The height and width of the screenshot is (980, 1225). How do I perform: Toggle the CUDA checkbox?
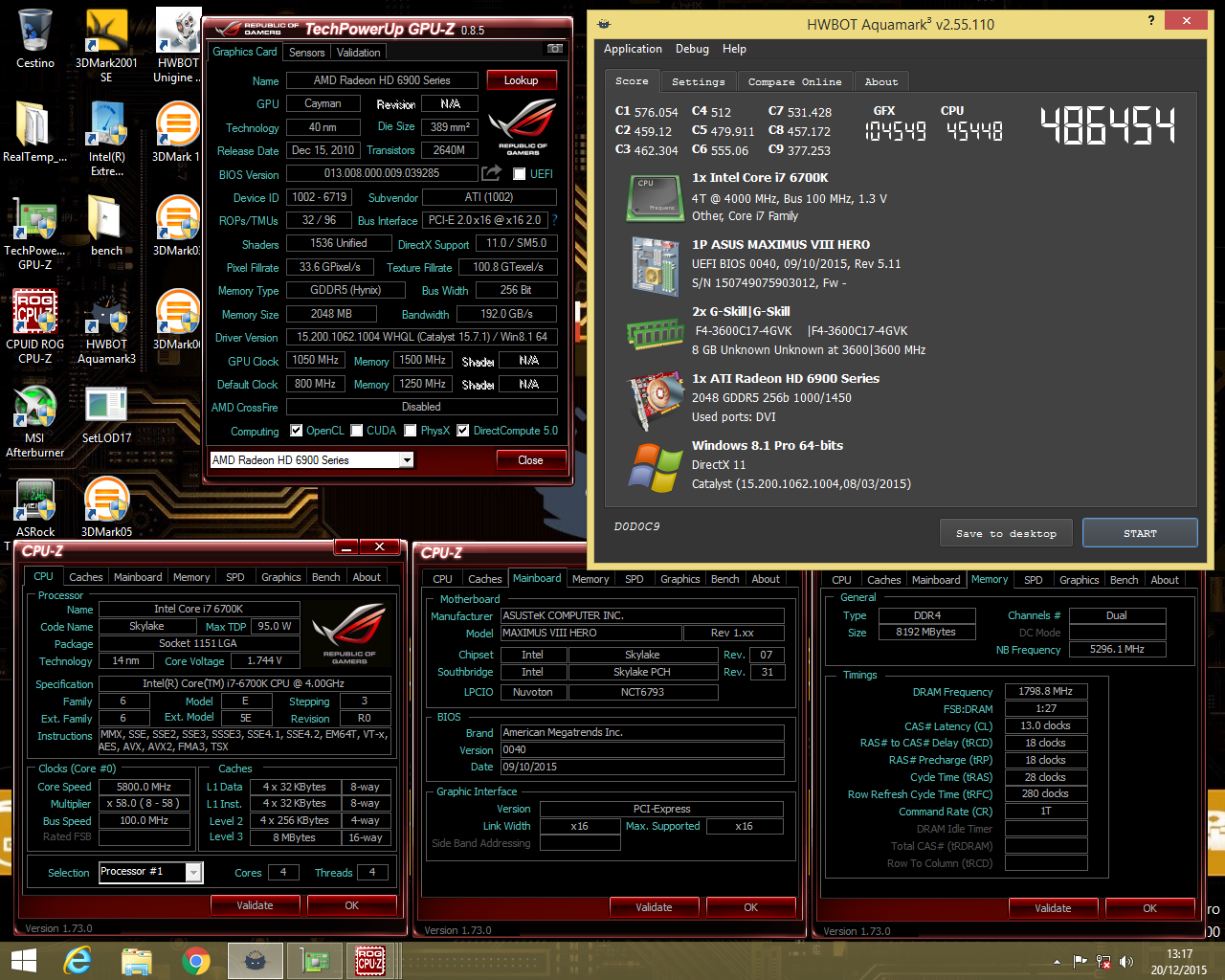click(x=357, y=431)
